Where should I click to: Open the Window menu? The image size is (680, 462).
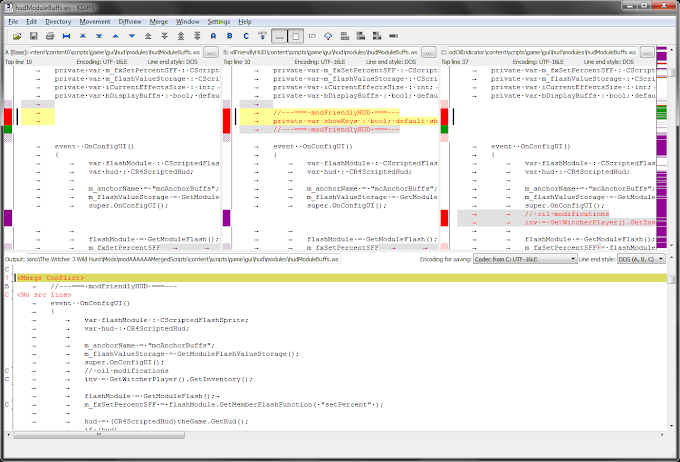pyautogui.click(x=187, y=22)
